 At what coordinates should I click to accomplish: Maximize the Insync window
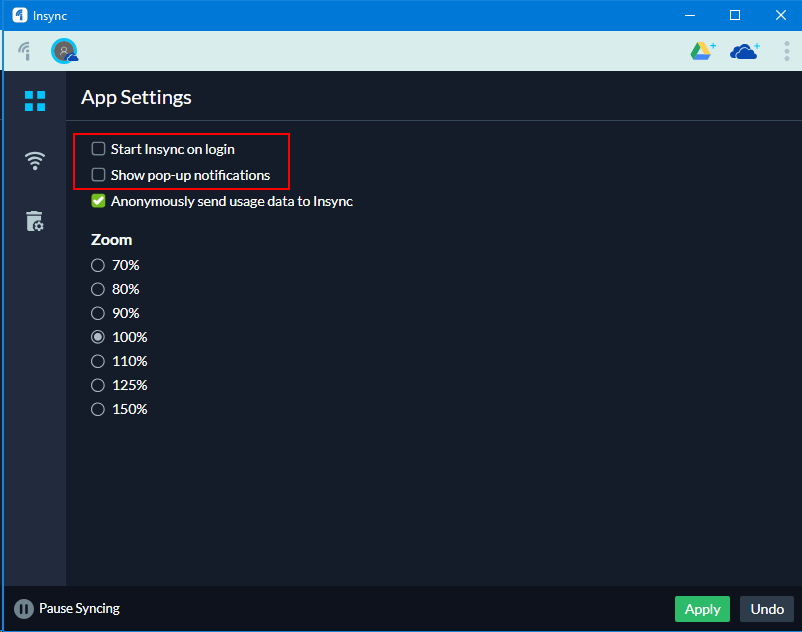[735, 15]
